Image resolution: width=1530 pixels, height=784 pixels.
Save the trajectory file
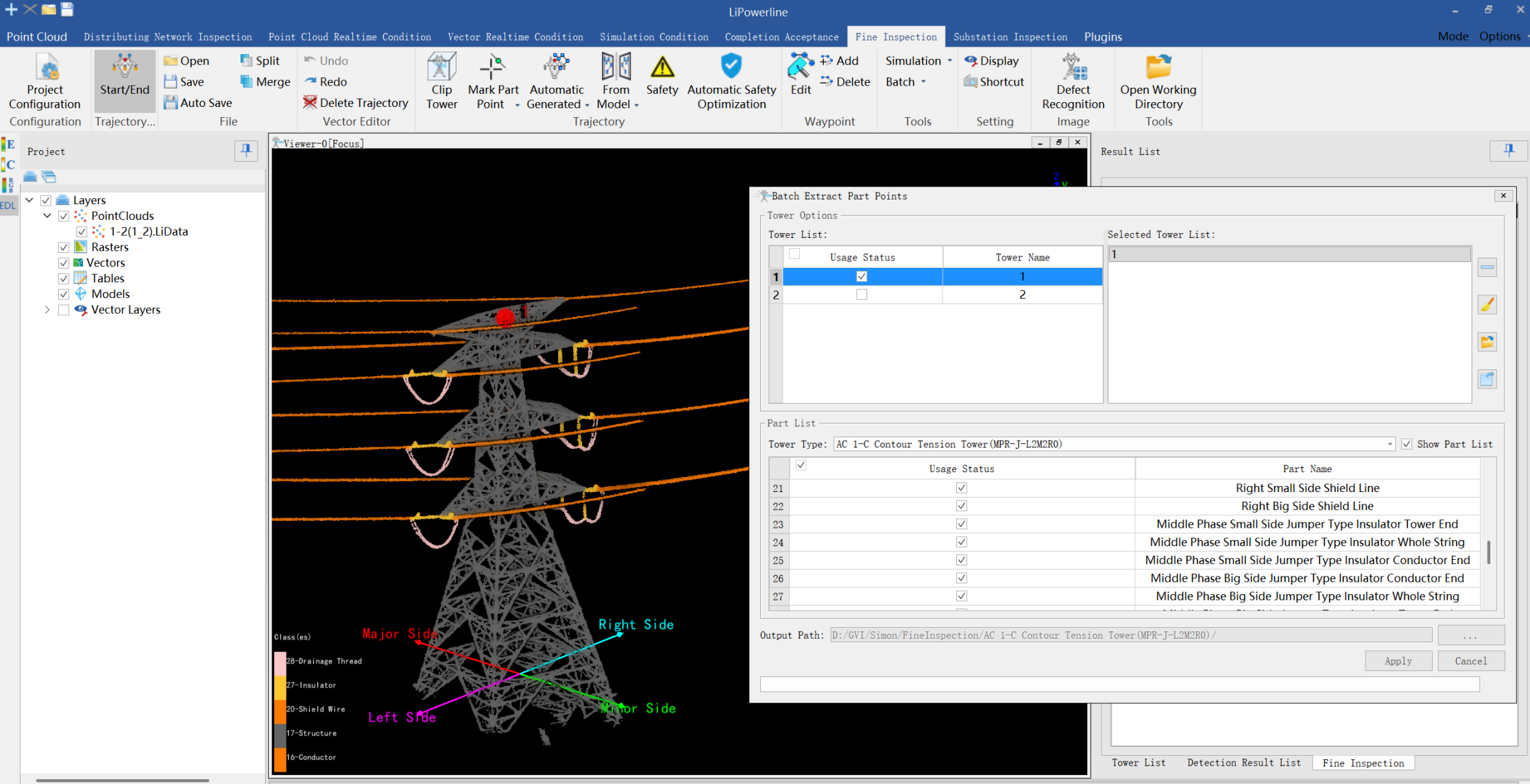(184, 82)
